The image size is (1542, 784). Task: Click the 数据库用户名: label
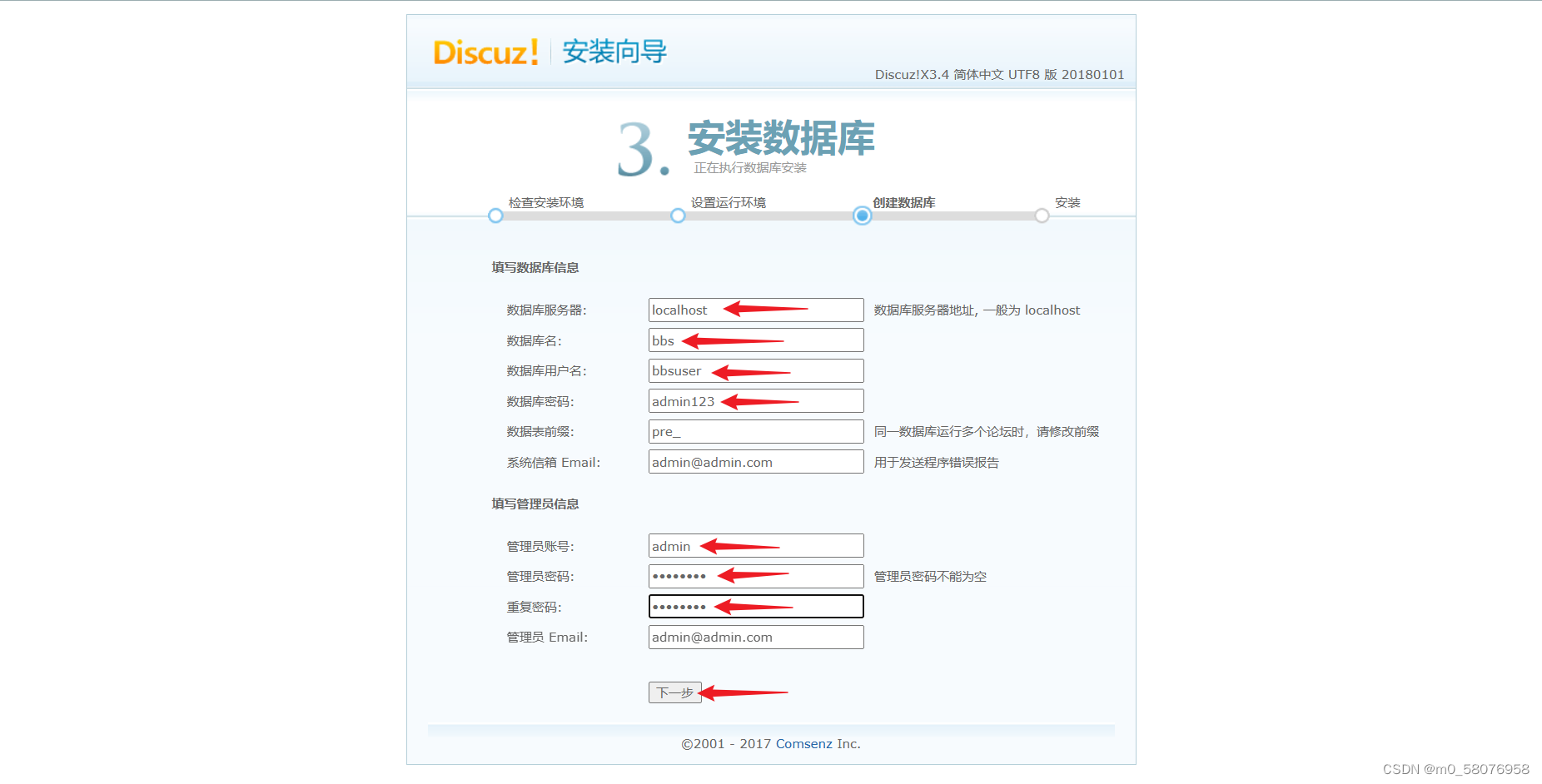(x=546, y=370)
